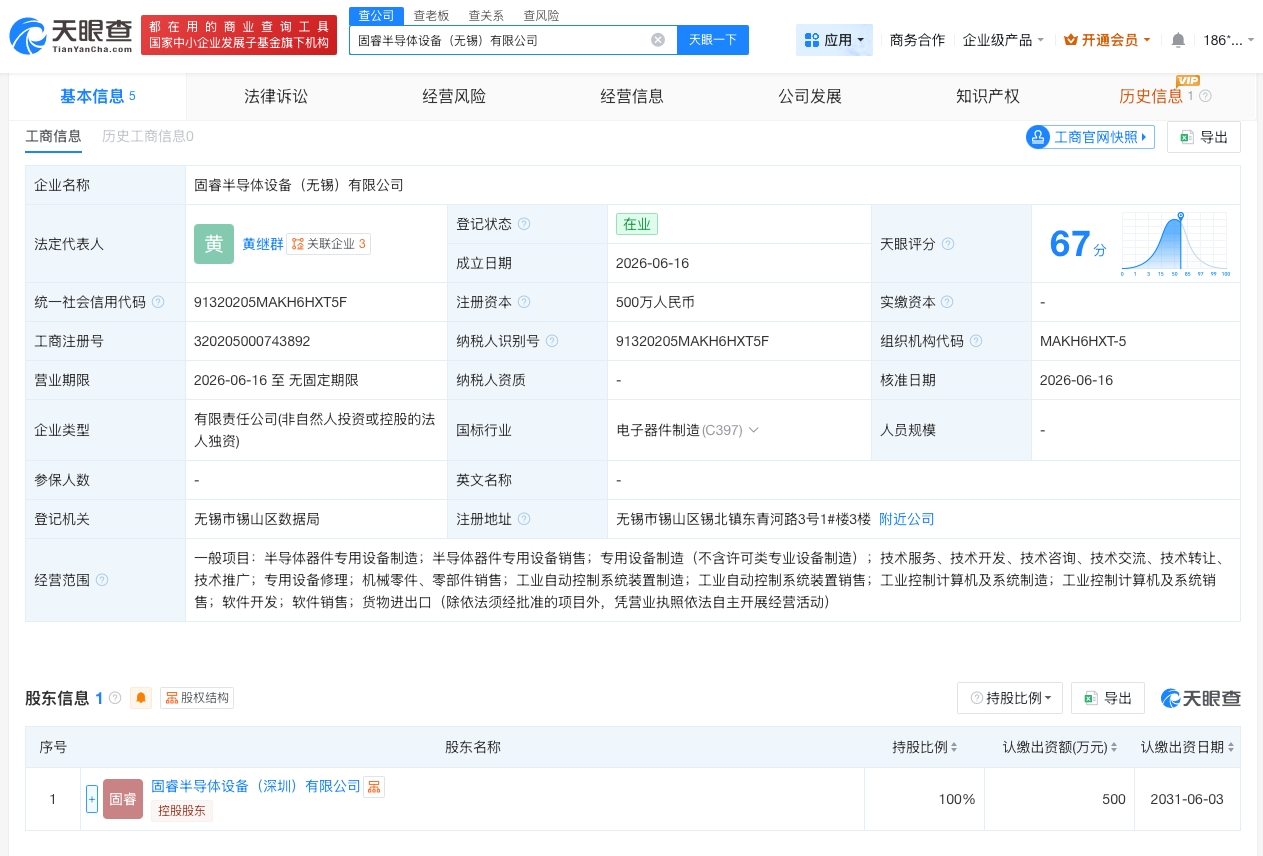Viewport: 1263px width, 856px height.
Task: Expand 电子器件制造 industry chevron
Action: [754, 430]
